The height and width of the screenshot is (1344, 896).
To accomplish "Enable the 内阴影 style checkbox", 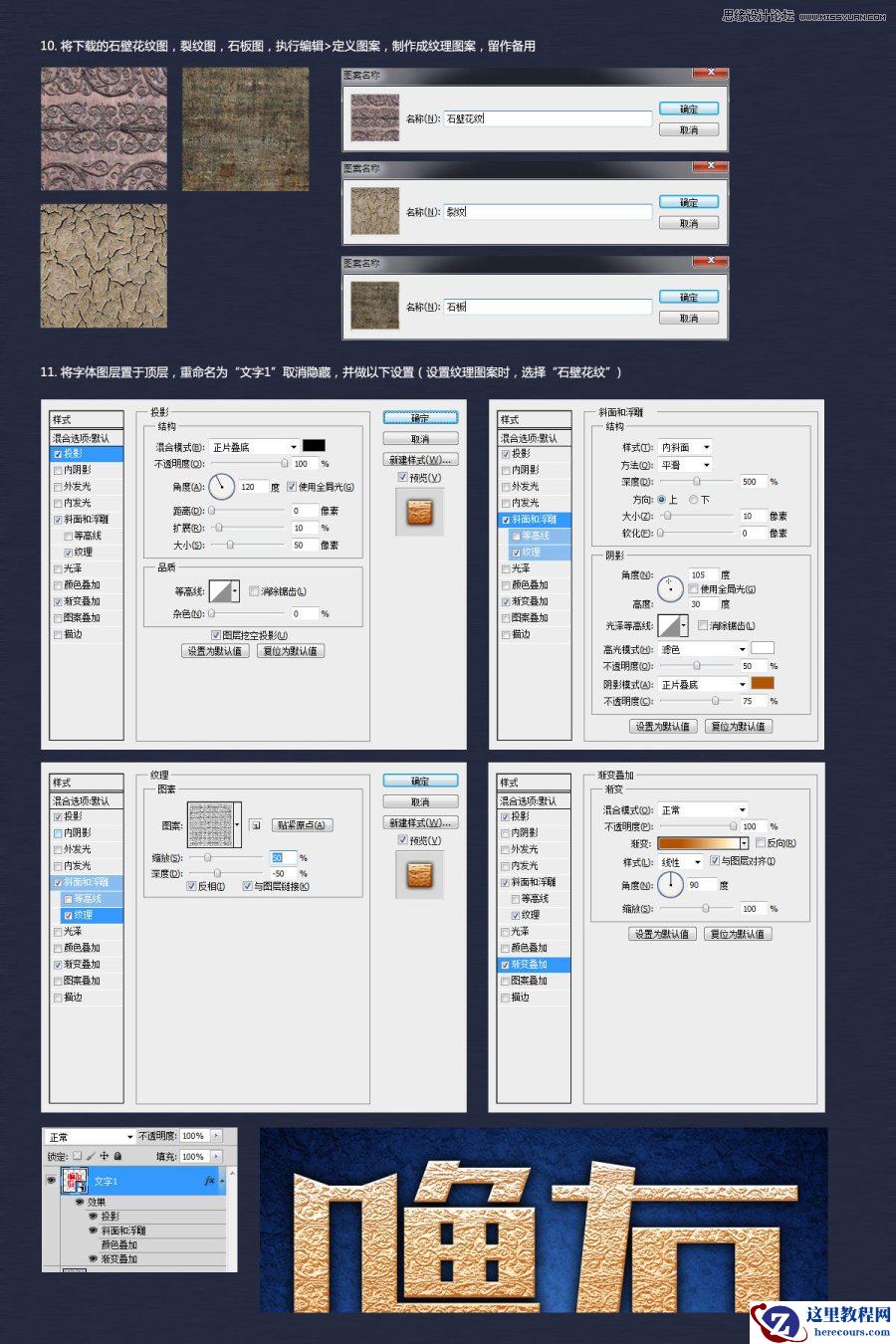I will tap(58, 470).
